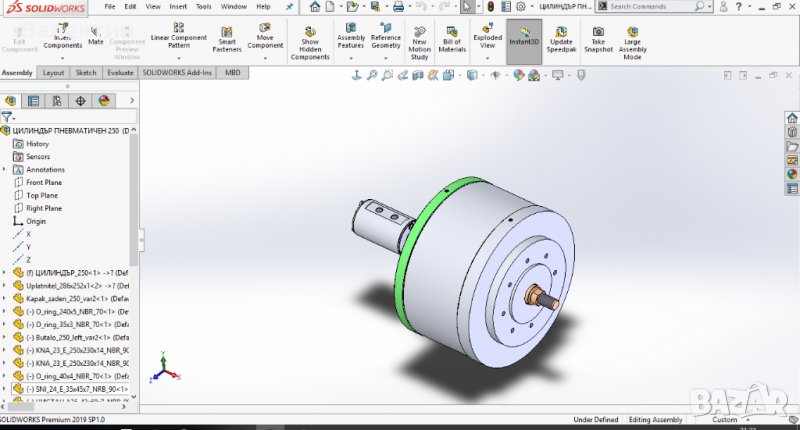The image size is (800, 430).
Task: Open the Insert menu
Action: click(178, 6)
